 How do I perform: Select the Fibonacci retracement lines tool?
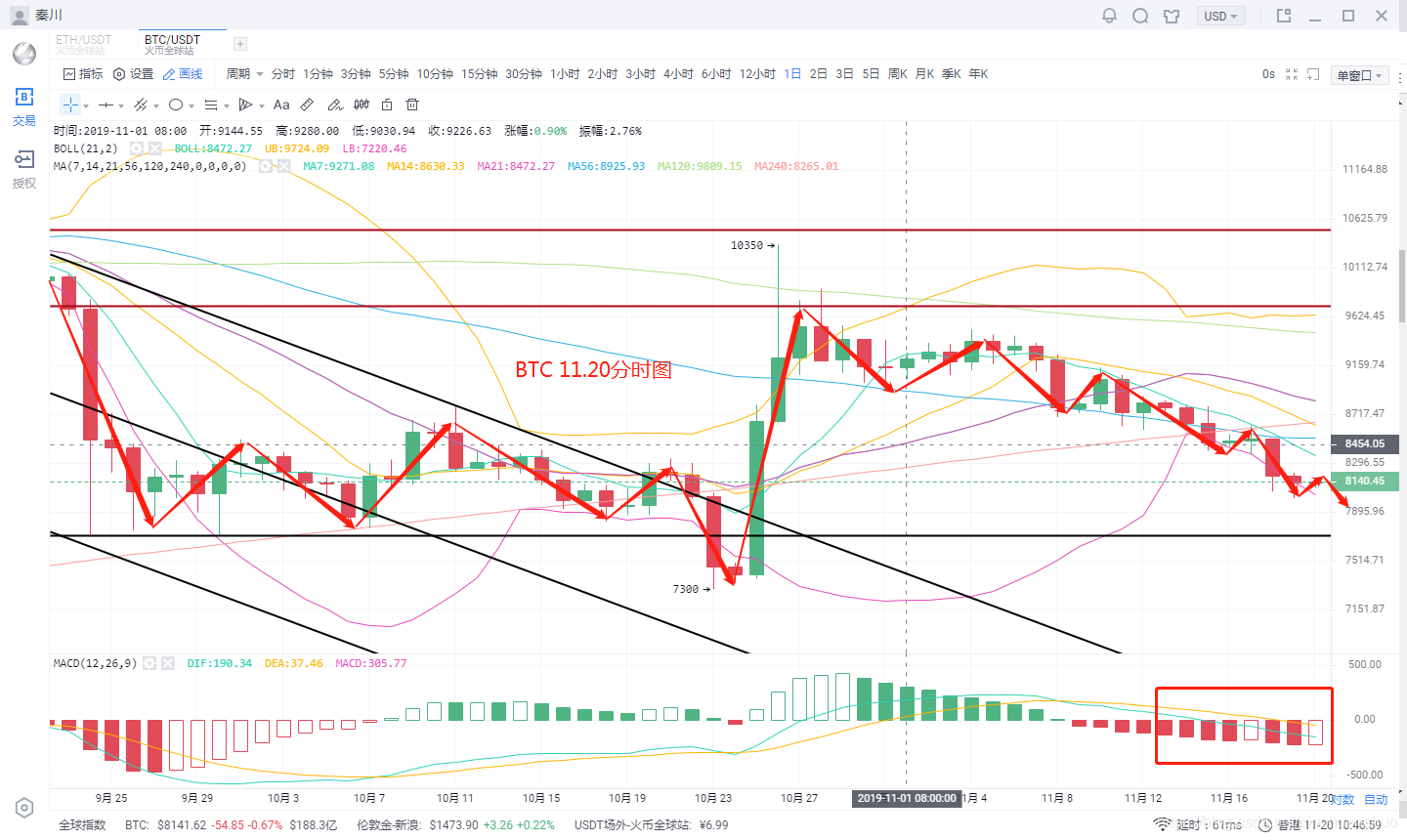click(211, 105)
